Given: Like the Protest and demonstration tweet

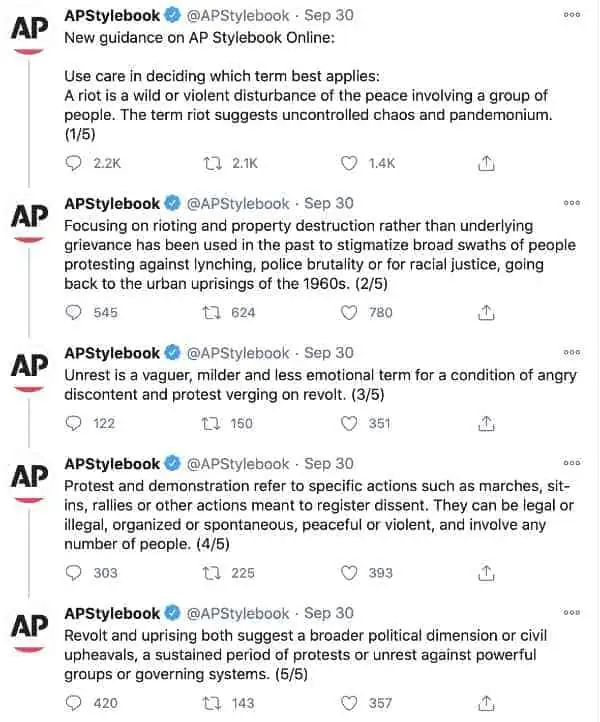Looking at the screenshot, I should [349, 573].
